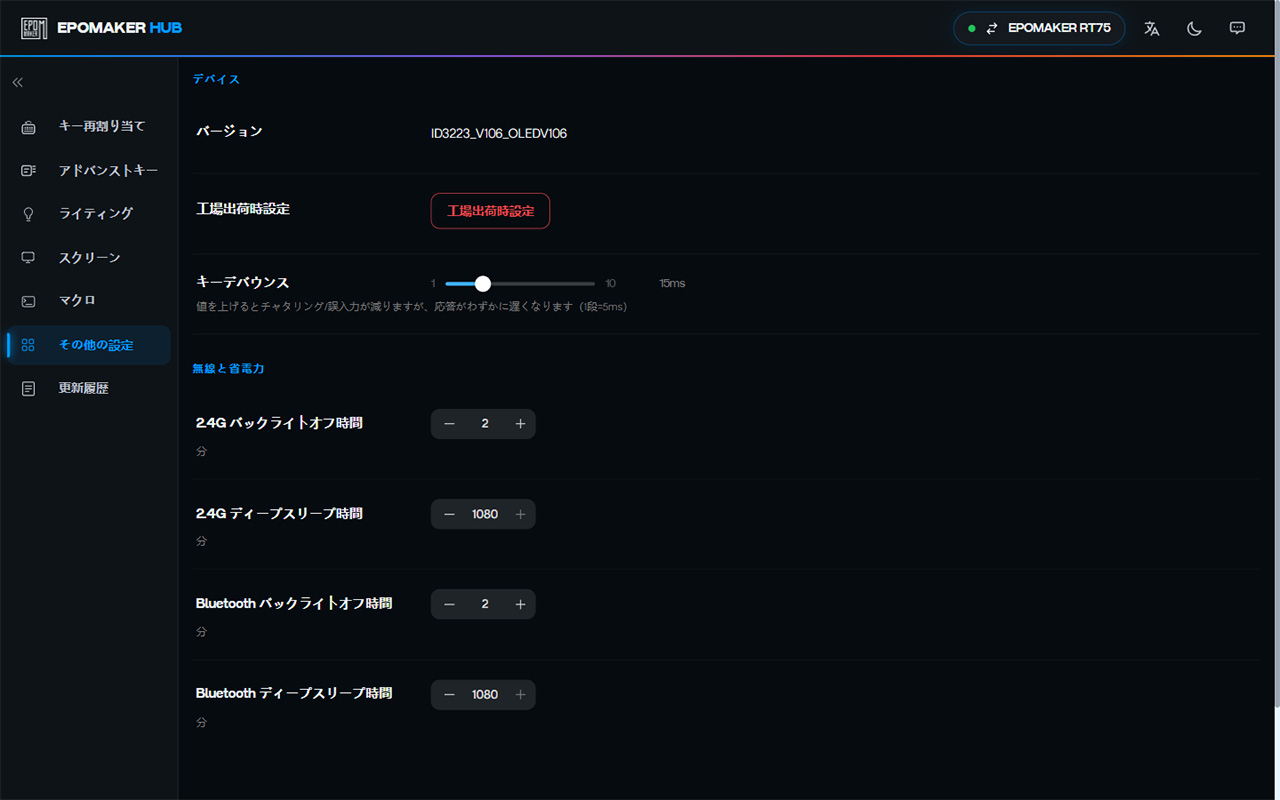Click the red 工場出荷時設定 reset button
Image resolution: width=1280 pixels, height=800 pixels.
coord(490,211)
